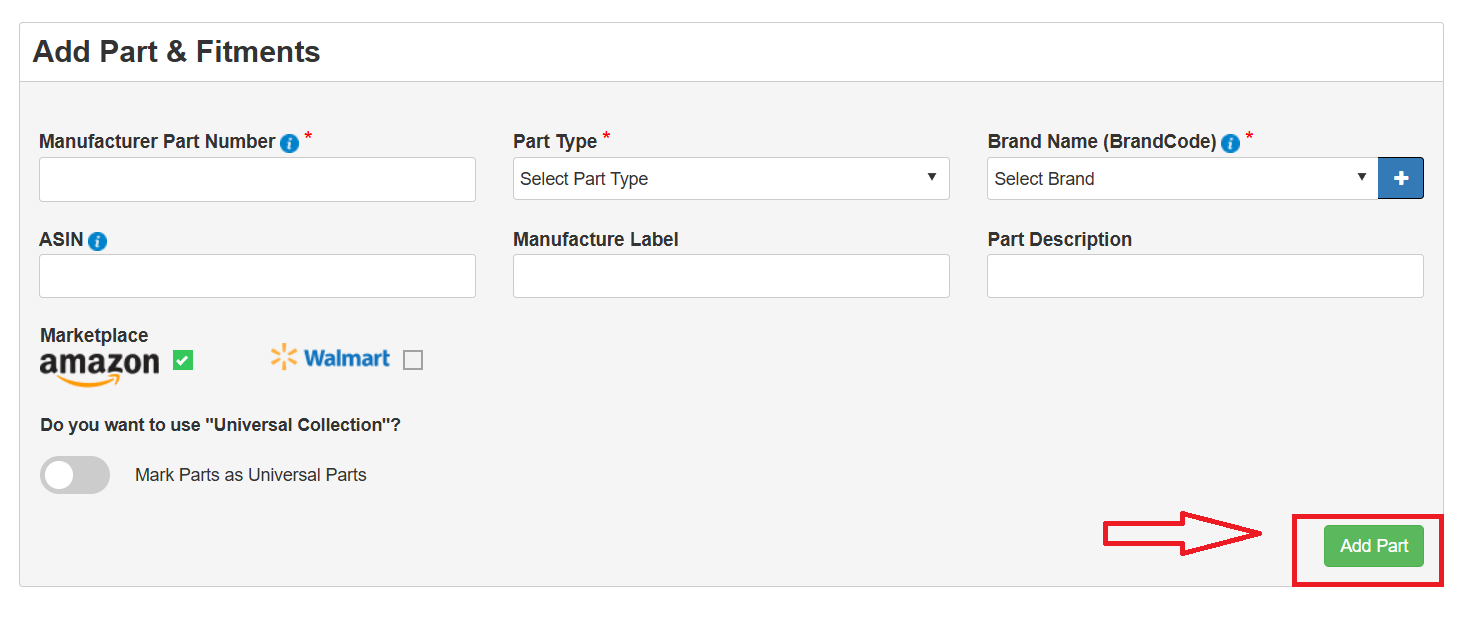Enable Mark Parts as Universal Parts toggle
Image resolution: width=1462 pixels, height=621 pixels.
point(75,475)
